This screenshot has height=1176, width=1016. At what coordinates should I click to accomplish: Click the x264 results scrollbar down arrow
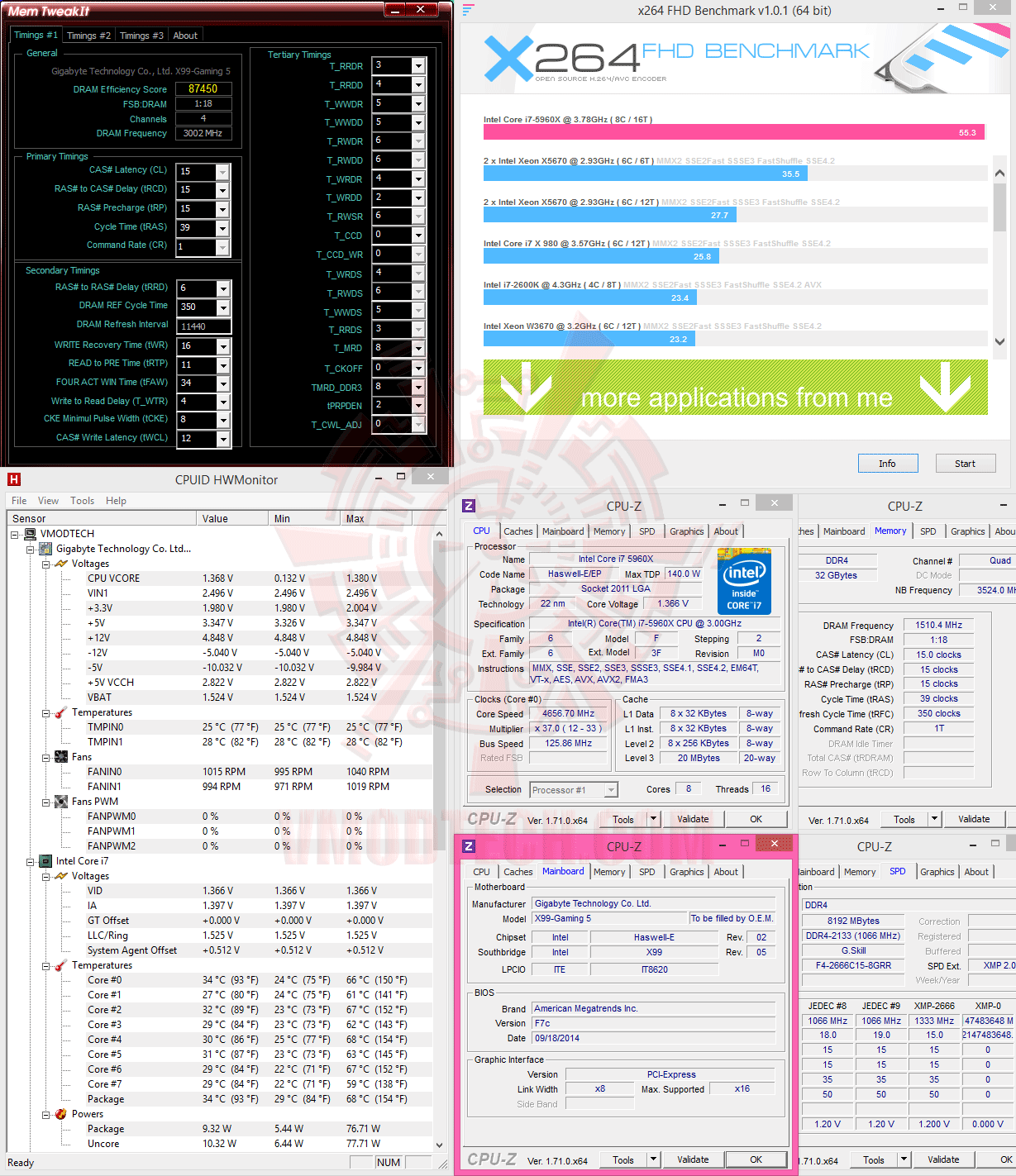tap(999, 340)
